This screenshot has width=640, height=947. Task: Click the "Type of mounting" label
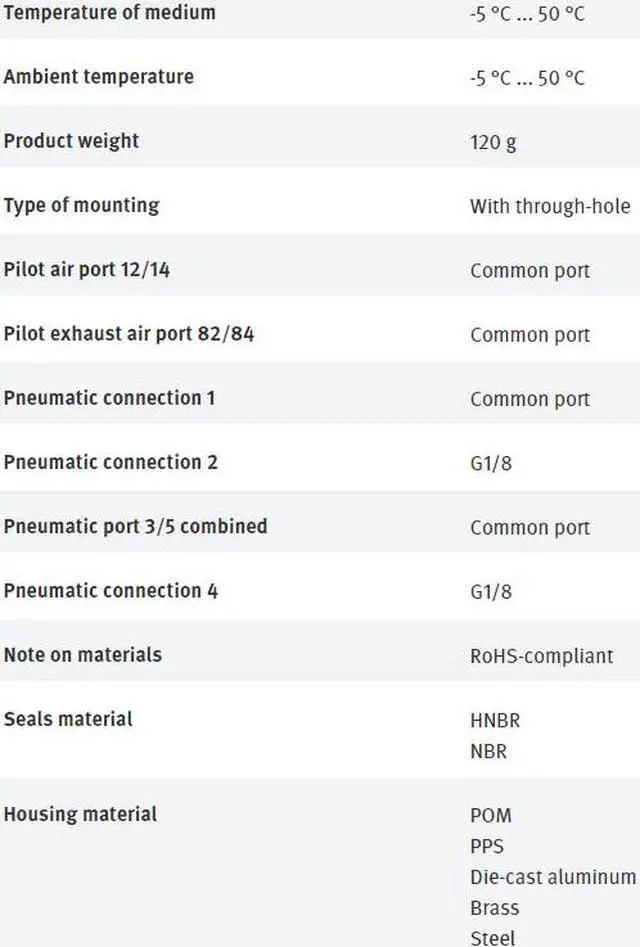(81, 205)
